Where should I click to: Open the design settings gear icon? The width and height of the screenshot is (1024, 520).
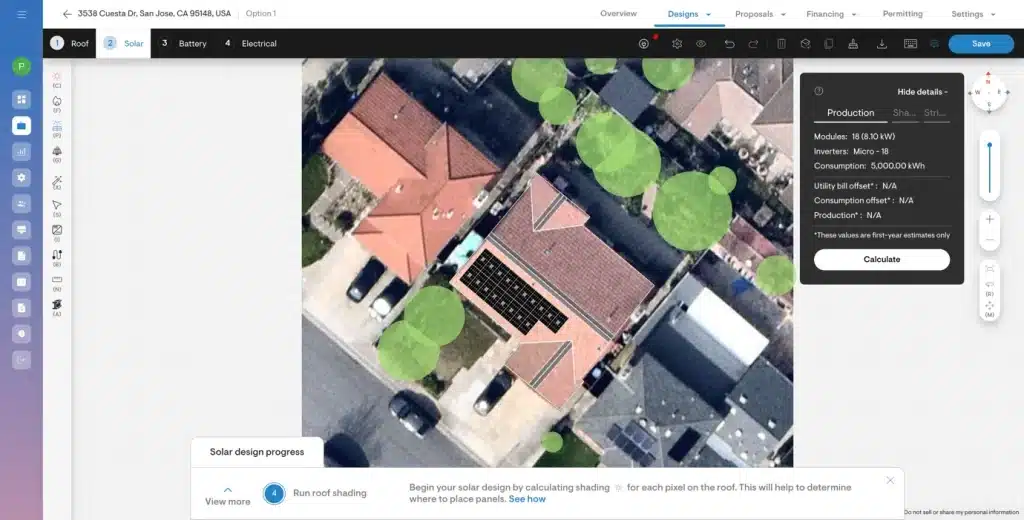677,44
